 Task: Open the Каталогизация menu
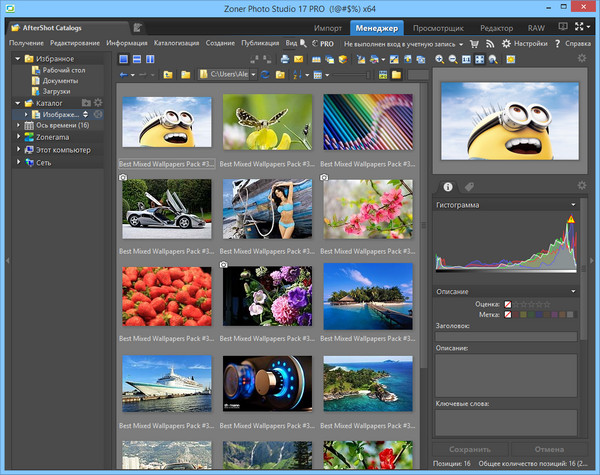(x=176, y=44)
